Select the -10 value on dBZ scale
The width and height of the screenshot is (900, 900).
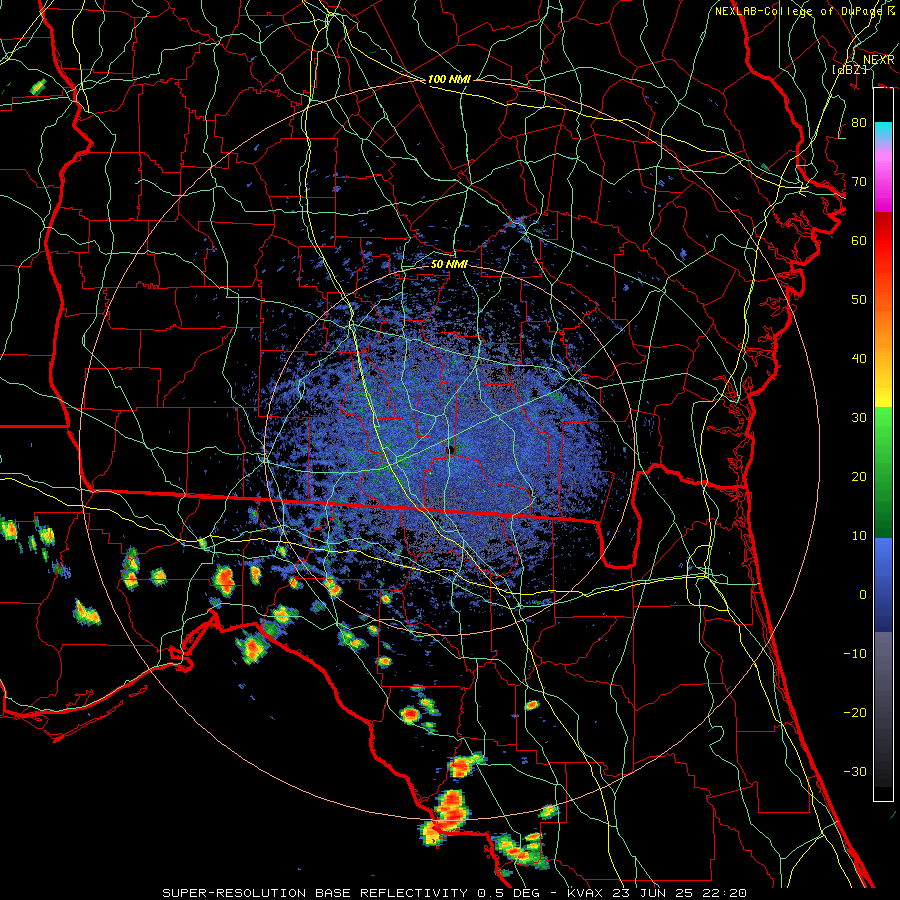click(855, 654)
